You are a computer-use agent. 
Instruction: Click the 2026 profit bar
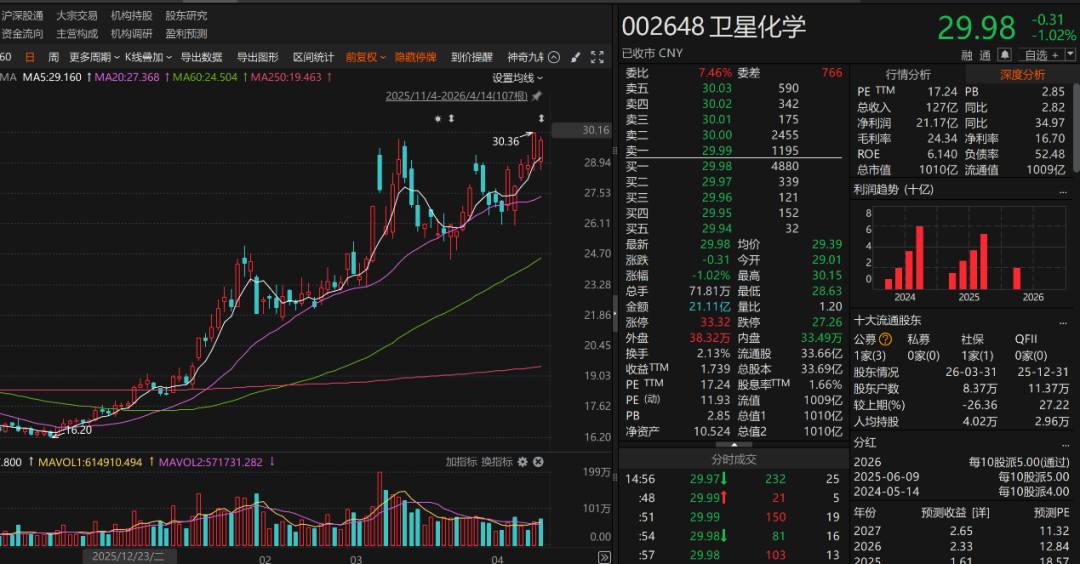point(1017,278)
